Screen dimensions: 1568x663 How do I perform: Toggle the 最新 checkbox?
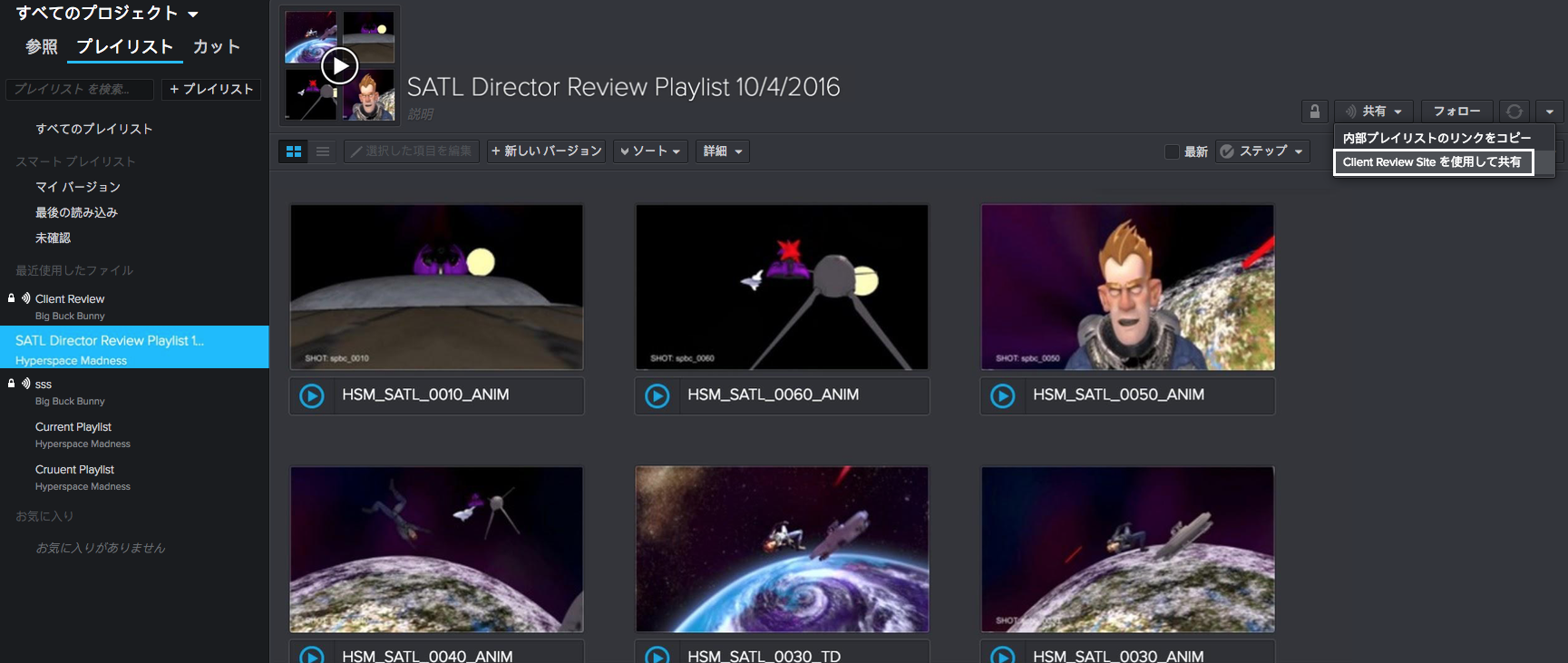coord(1172,151)
